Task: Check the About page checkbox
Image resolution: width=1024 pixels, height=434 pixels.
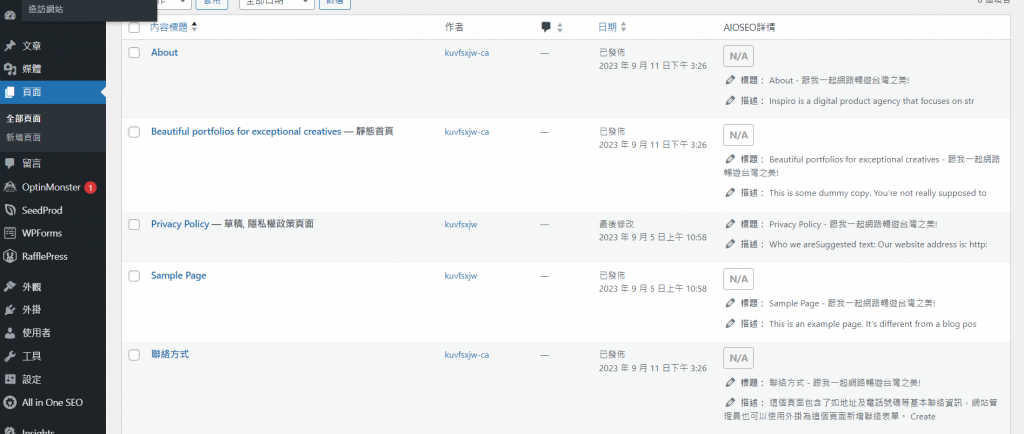Action: [x=134, y=53]
